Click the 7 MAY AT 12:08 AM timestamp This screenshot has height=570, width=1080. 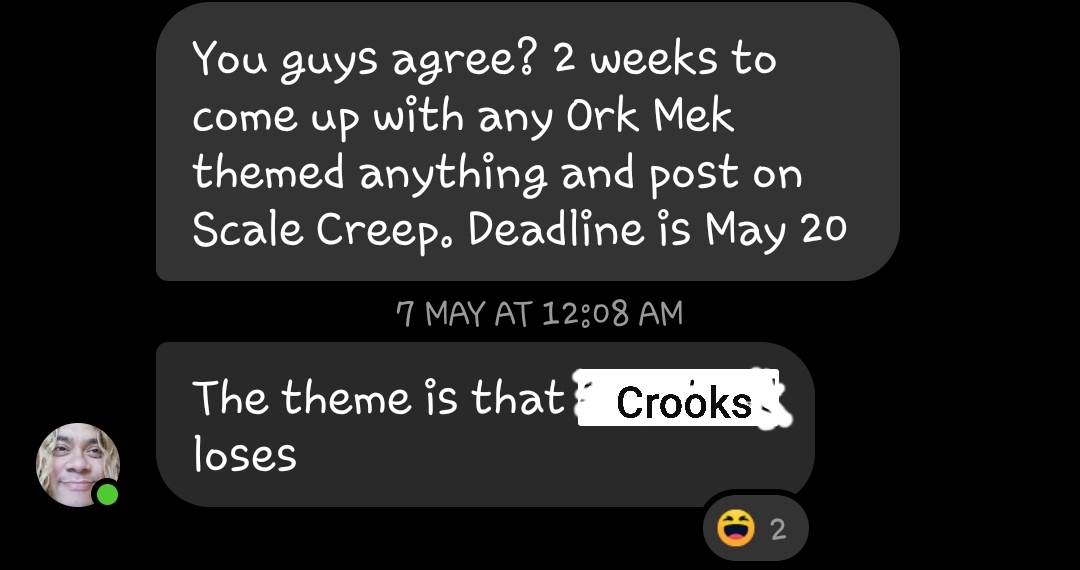(539, 314)
